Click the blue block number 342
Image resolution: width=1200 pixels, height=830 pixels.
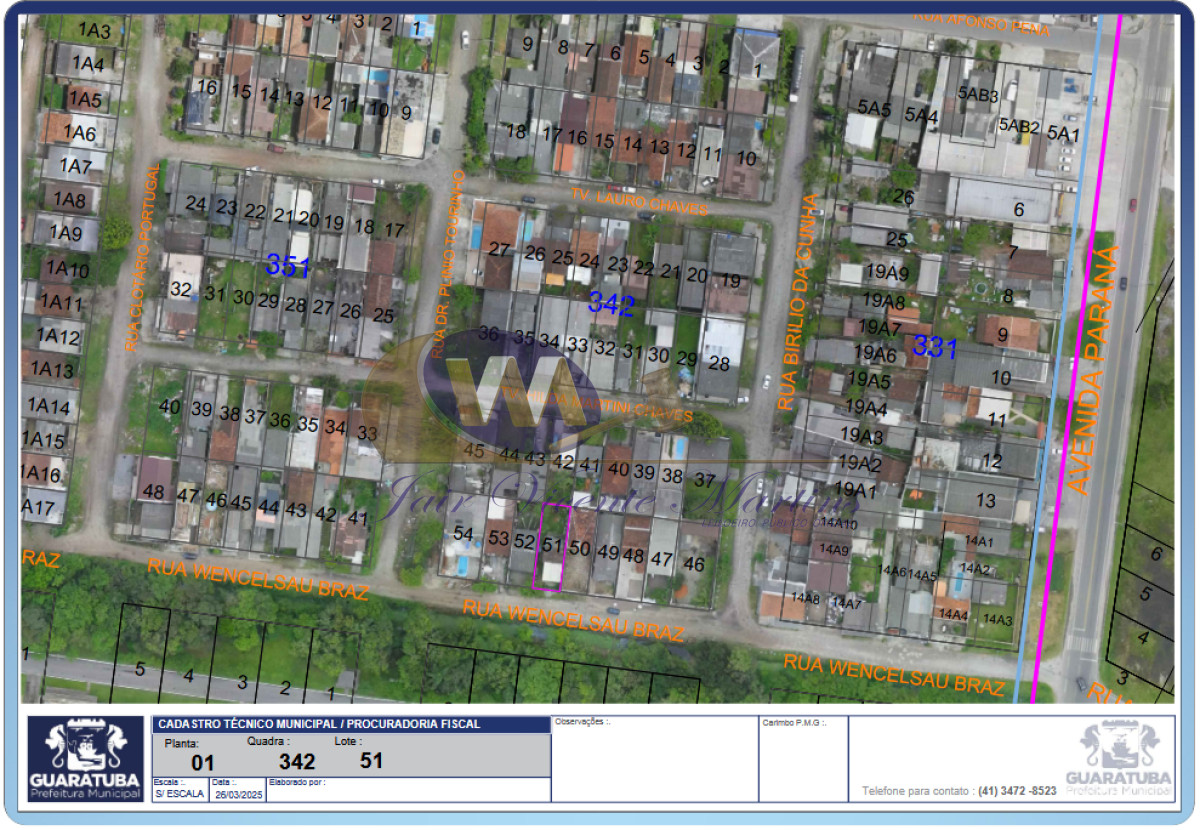[610, 305]
